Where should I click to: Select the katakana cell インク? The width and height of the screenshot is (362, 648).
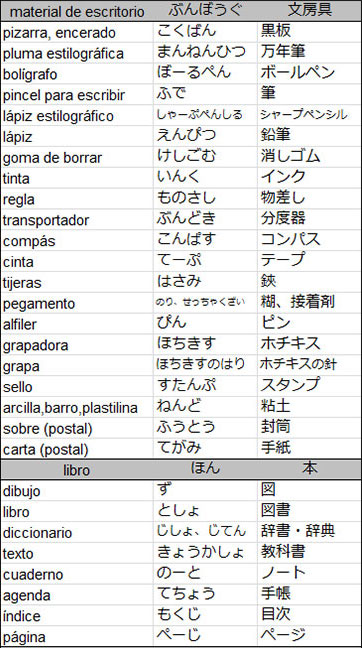(x=309, y=178)
